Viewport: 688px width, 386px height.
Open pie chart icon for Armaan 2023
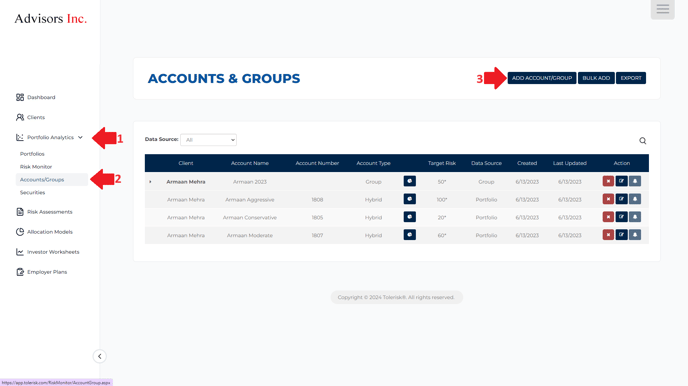[409, 181]
